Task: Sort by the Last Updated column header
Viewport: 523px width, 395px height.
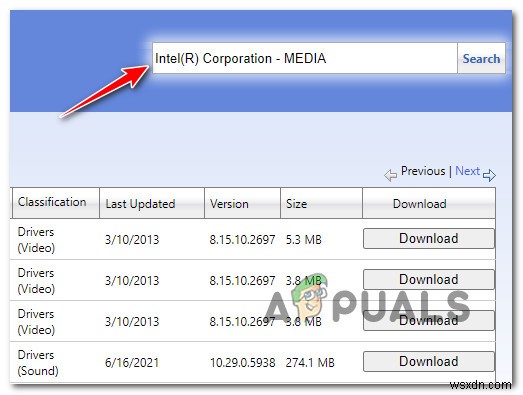Action: tap(152, 203)
